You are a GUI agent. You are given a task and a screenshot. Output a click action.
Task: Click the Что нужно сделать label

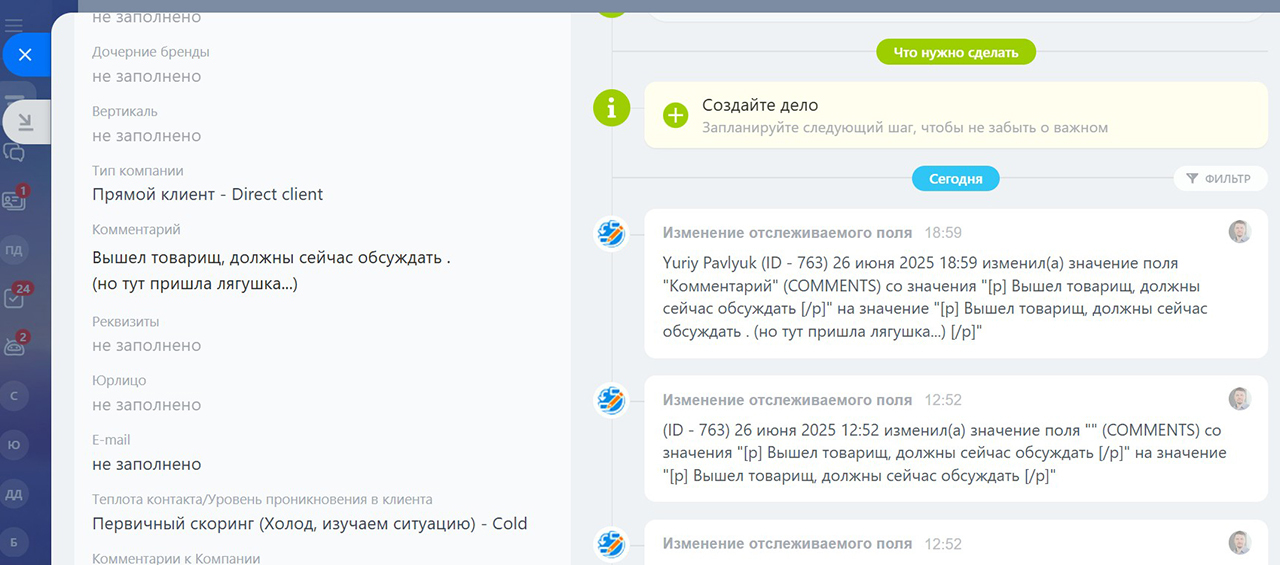click(x=956, y=52)
